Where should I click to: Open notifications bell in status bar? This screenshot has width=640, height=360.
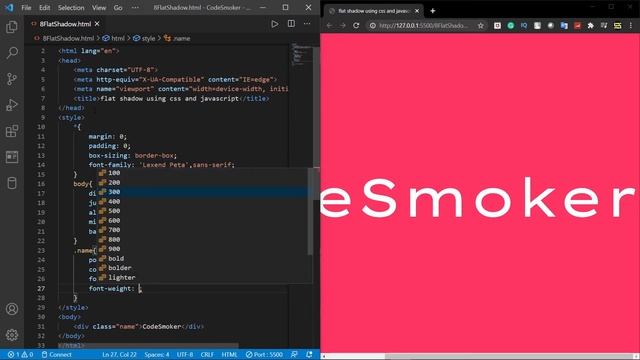pos(309,354)
